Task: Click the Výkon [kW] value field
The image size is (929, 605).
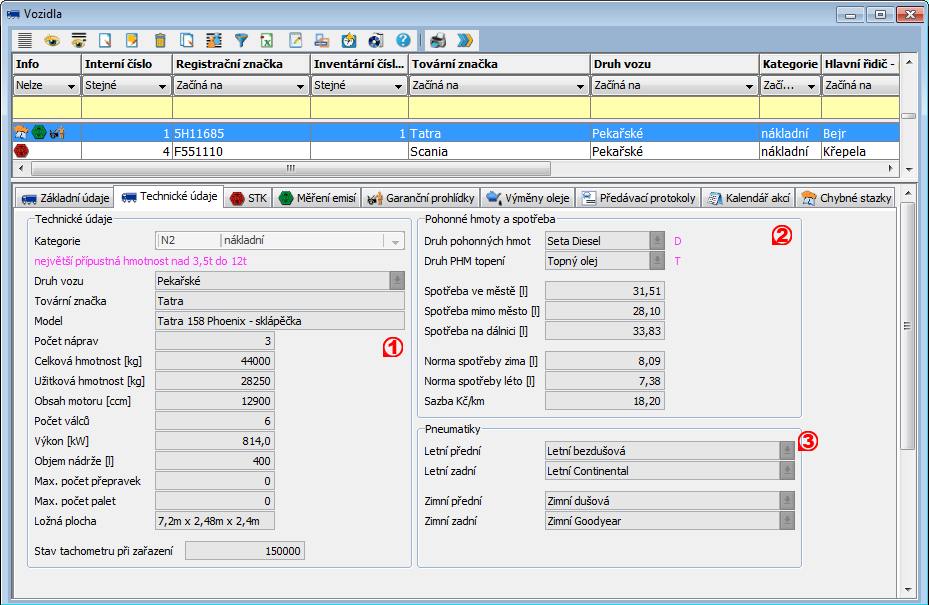Action: pos(215,441)
